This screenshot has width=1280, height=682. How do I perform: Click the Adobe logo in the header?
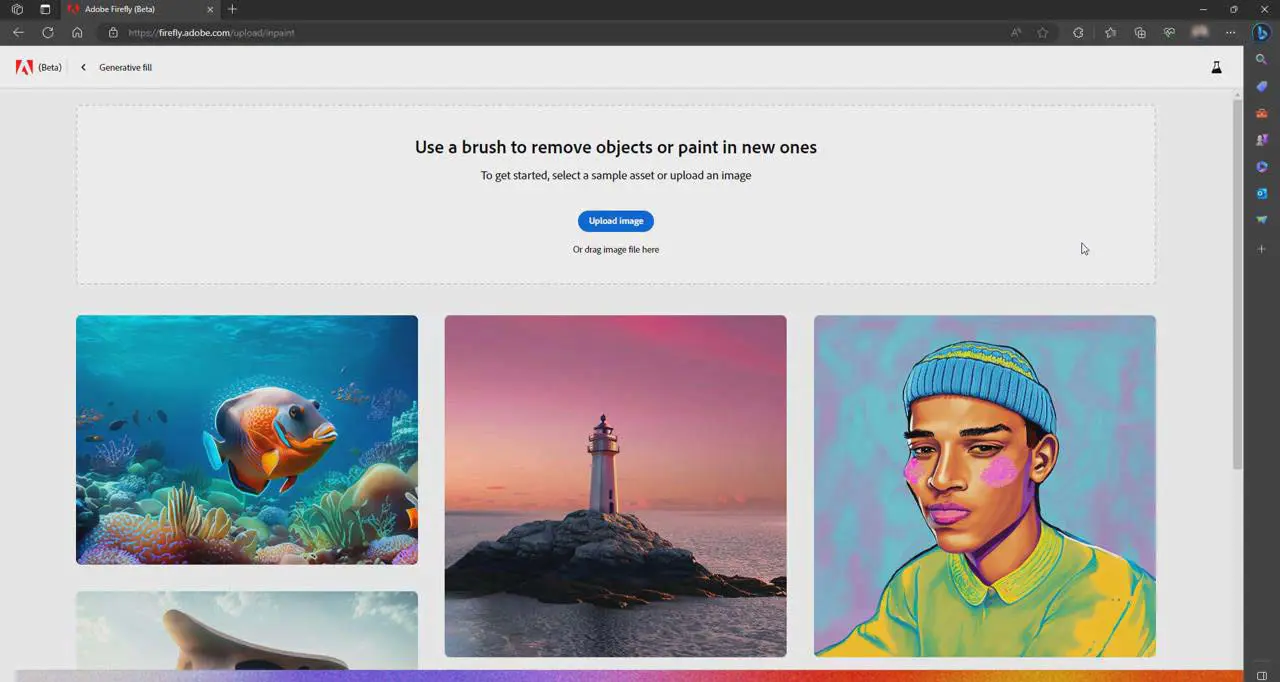pyautogui.click(x=24, y=68)
